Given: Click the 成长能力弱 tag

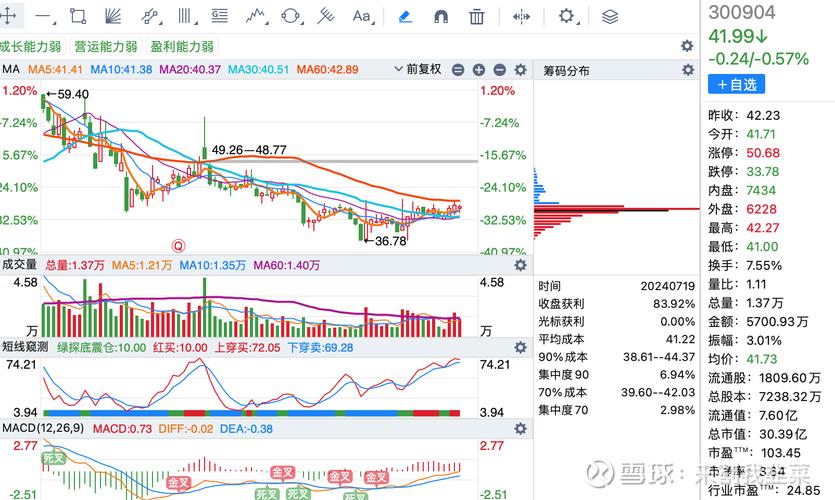Looking at the screenshot, I should click(31, 47).
